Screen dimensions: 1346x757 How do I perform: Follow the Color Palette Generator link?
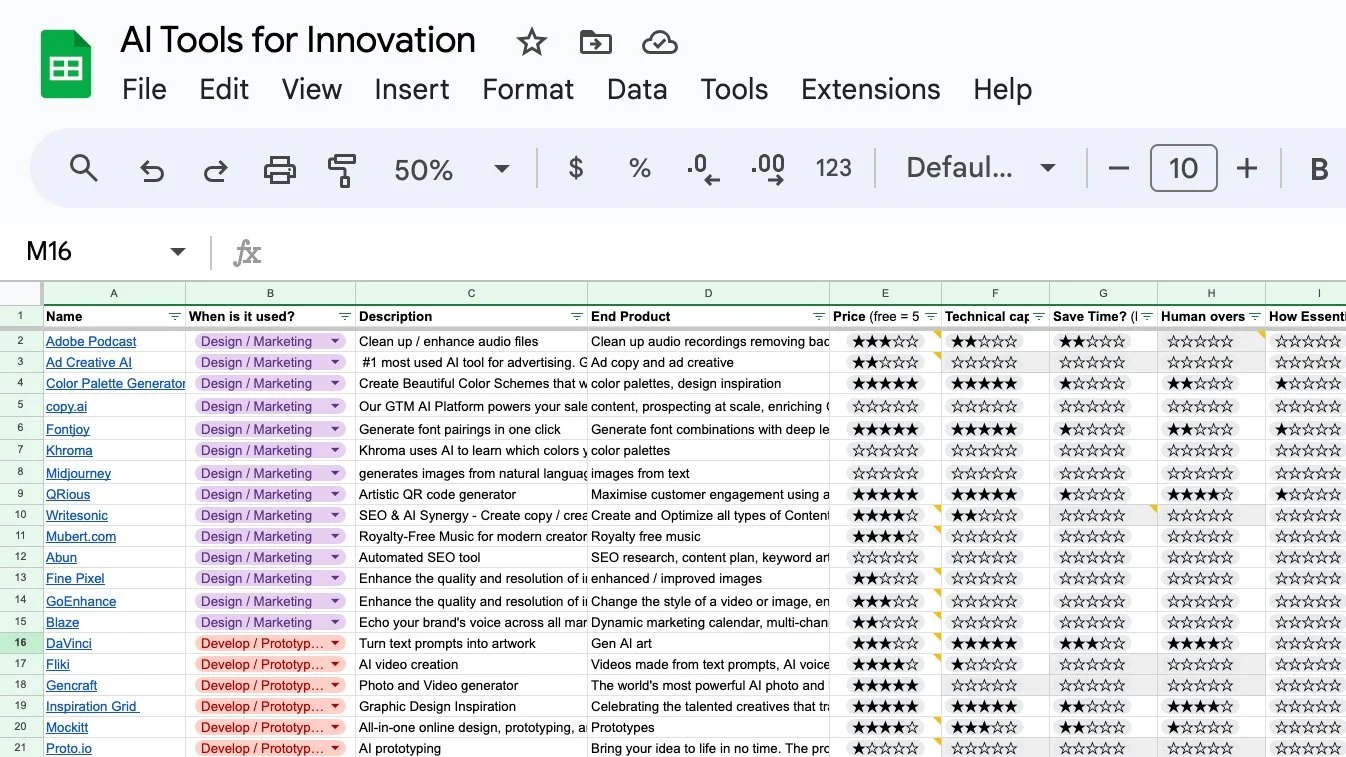coord(116,383)
